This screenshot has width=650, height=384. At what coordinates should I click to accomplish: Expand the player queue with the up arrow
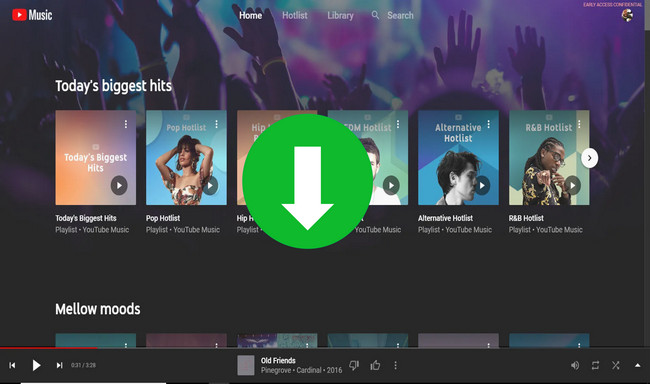click(x=638, y=365)
